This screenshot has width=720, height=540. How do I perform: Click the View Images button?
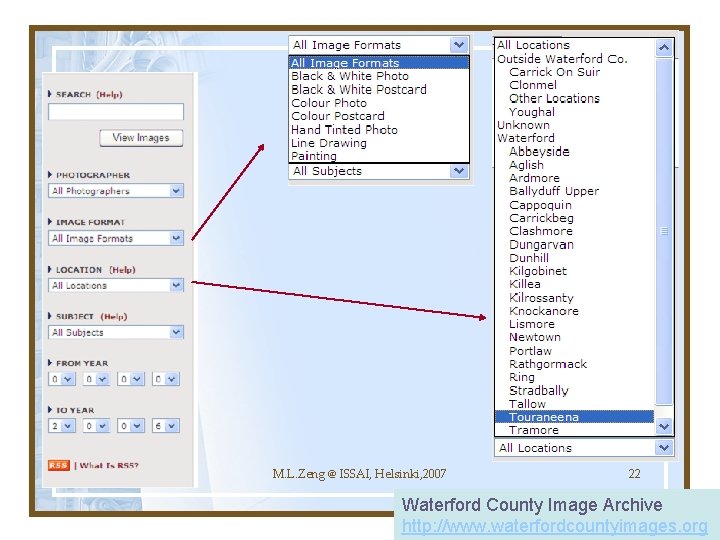pyautogui.click(x=141, y=138)
